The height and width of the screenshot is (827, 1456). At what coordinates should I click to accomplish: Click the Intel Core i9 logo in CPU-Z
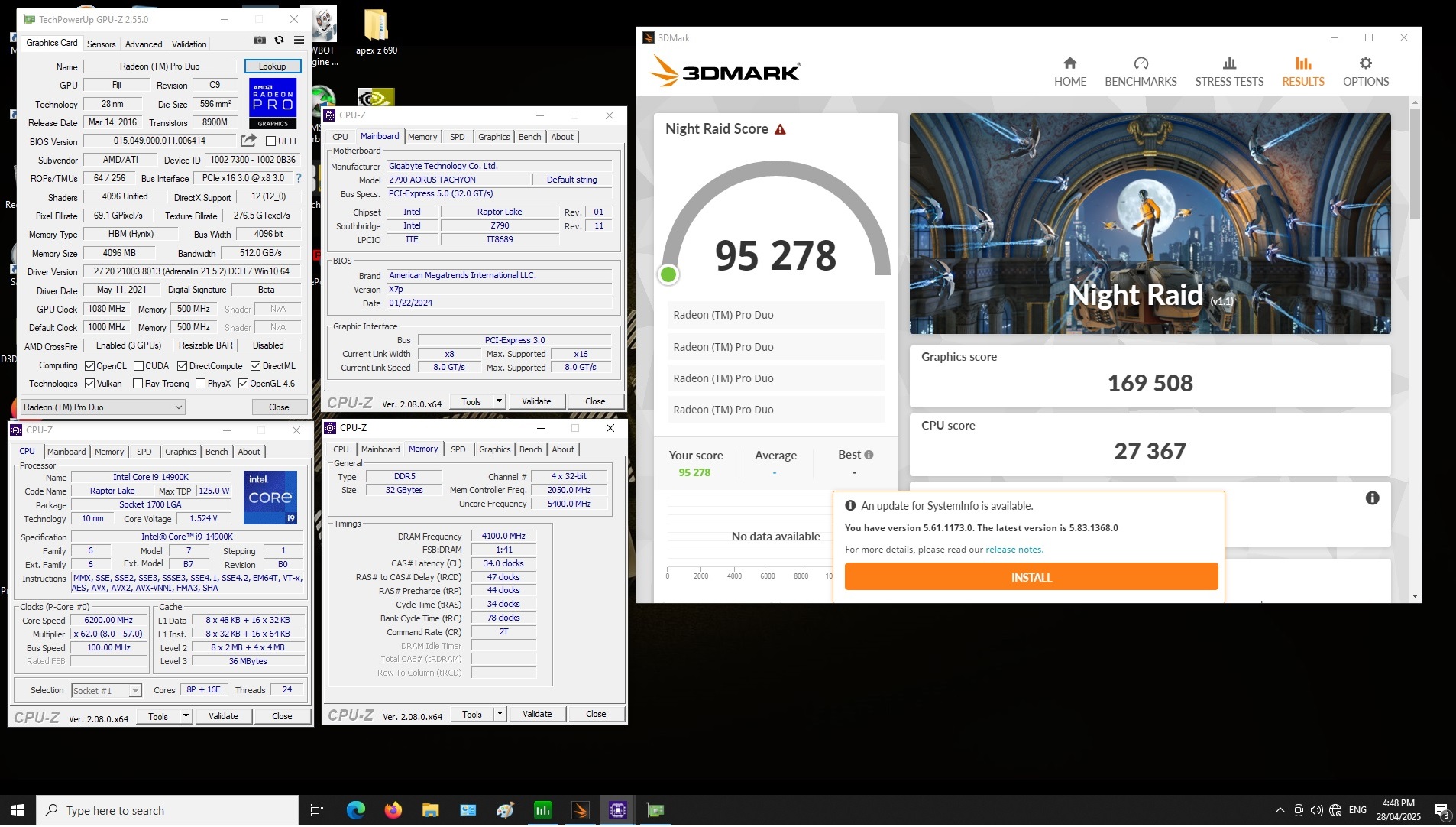[270, 498]
